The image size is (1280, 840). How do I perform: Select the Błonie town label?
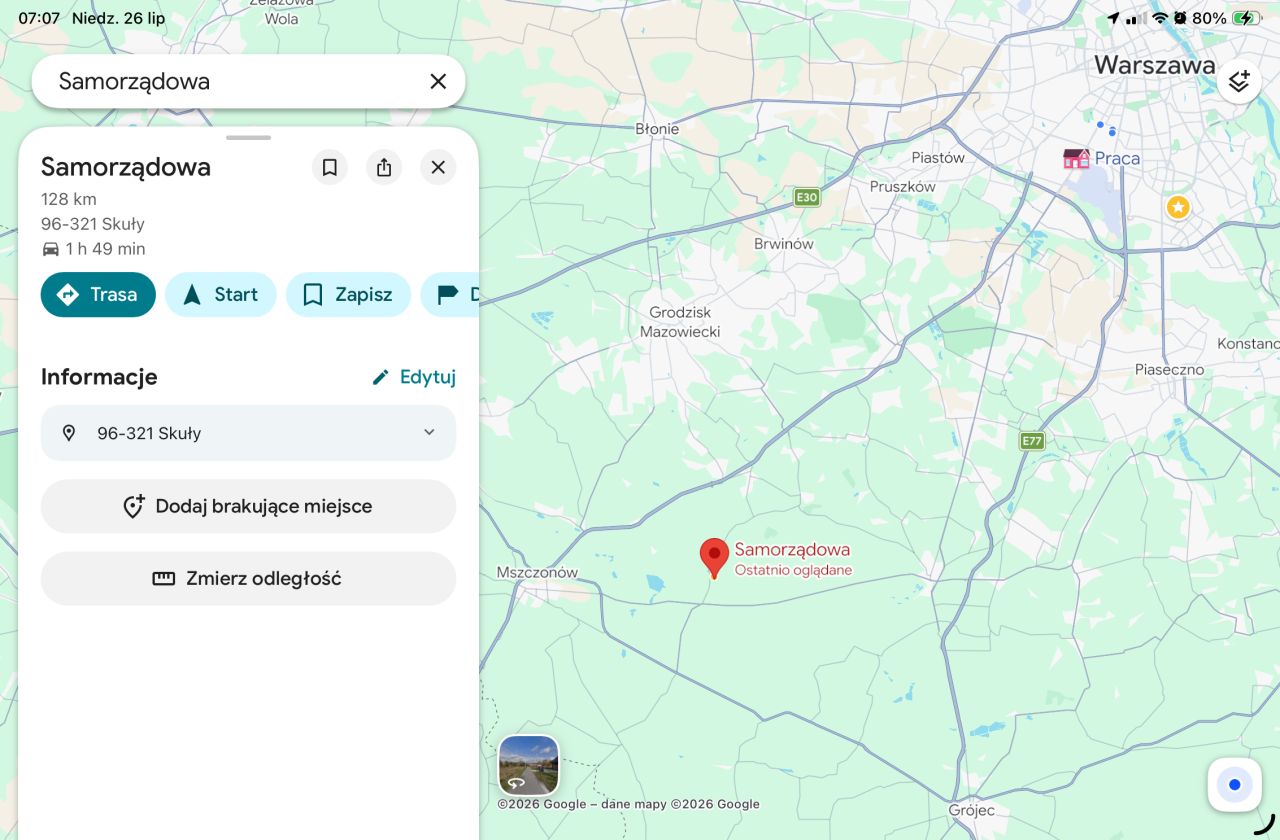pyautogui.click(x=657, y=128)
